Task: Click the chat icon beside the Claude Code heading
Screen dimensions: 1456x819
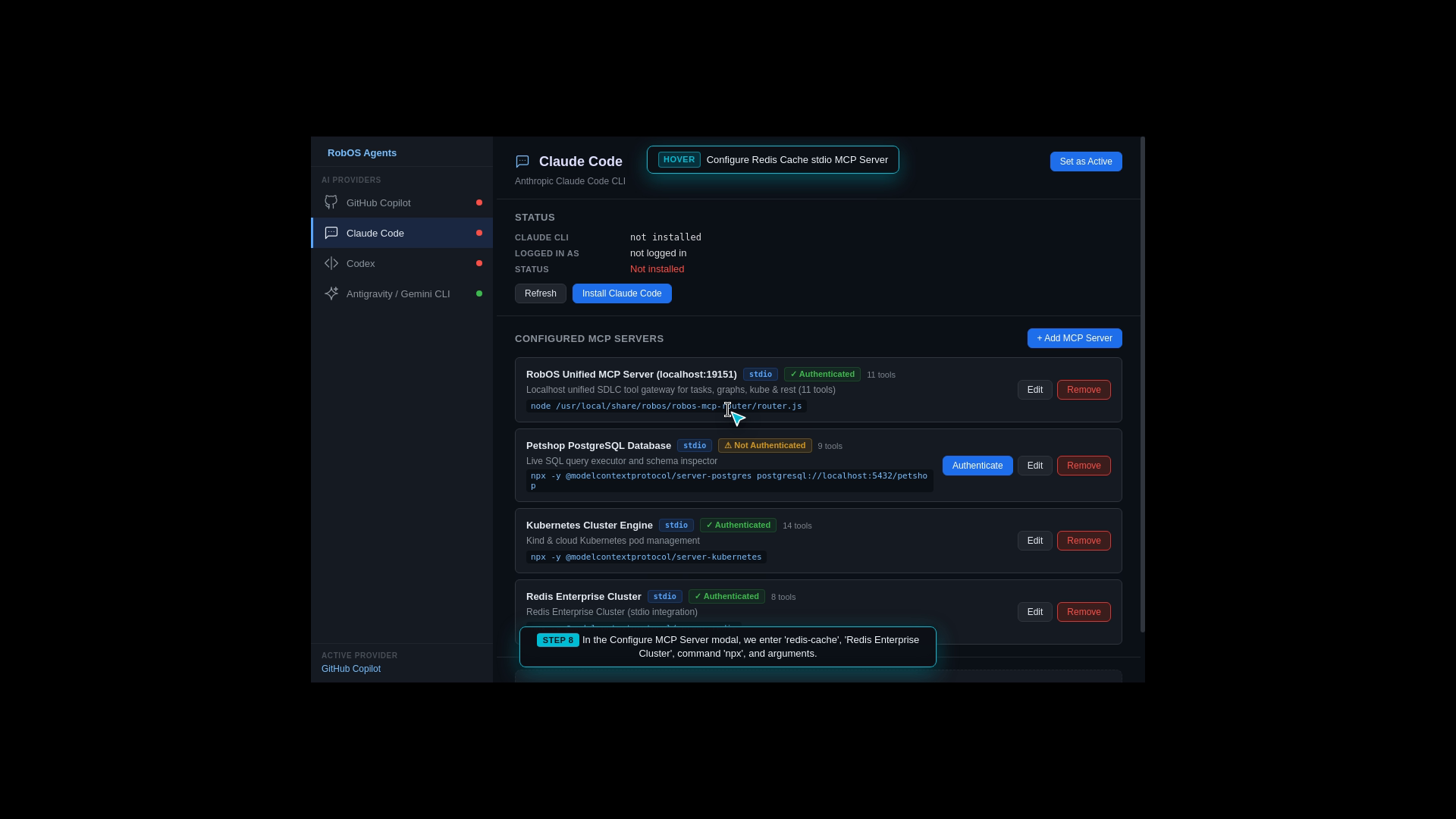Action: coord(522,162)
